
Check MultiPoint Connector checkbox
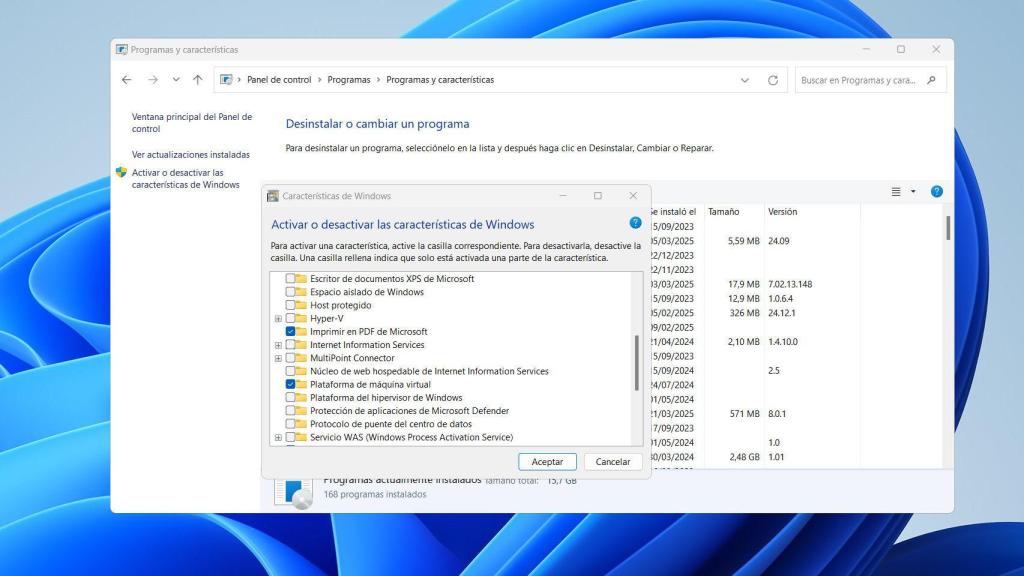click(x=290, y=358)
